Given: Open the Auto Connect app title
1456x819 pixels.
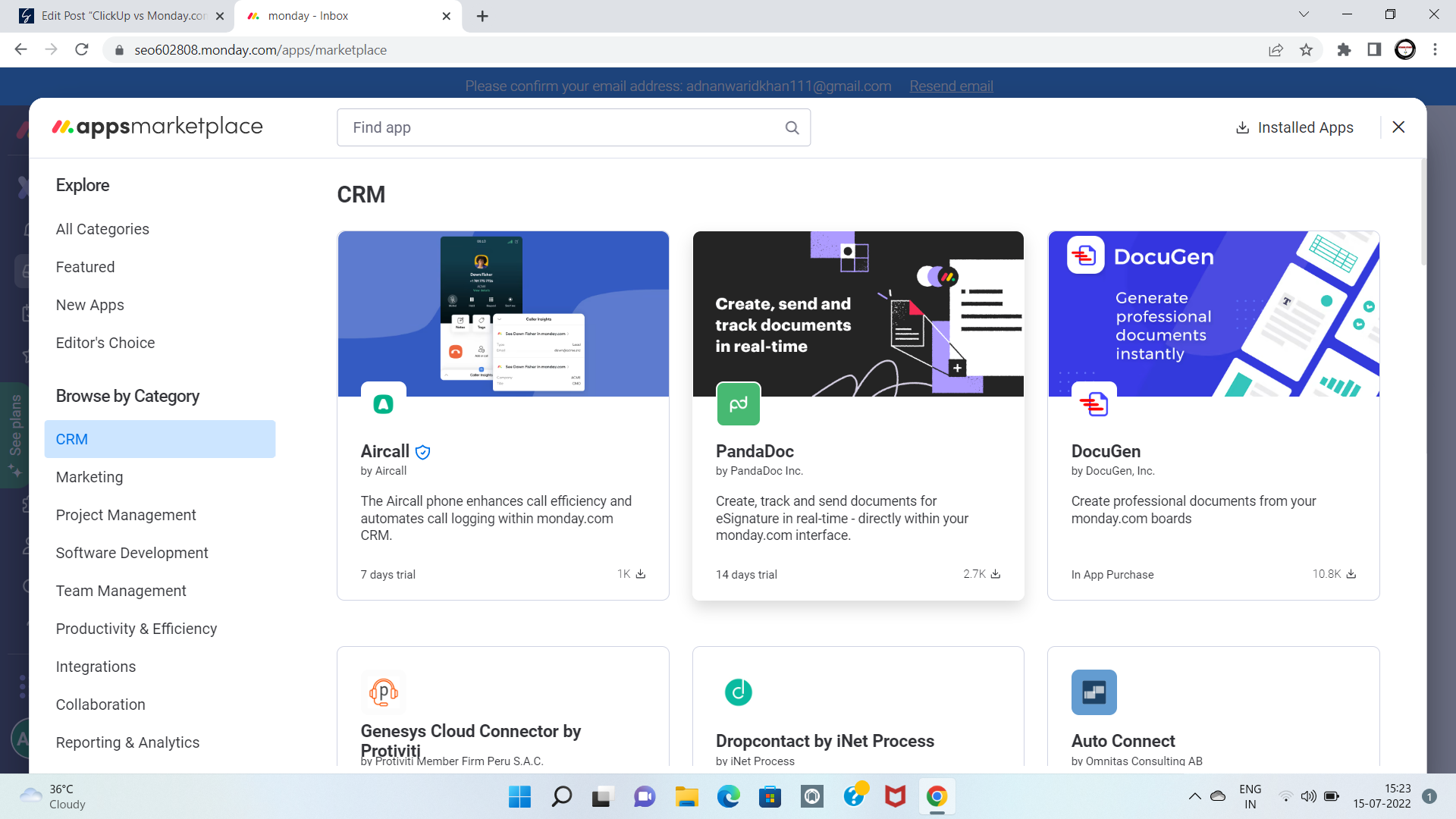Looking at the screenshot, I should (1123, 741).
